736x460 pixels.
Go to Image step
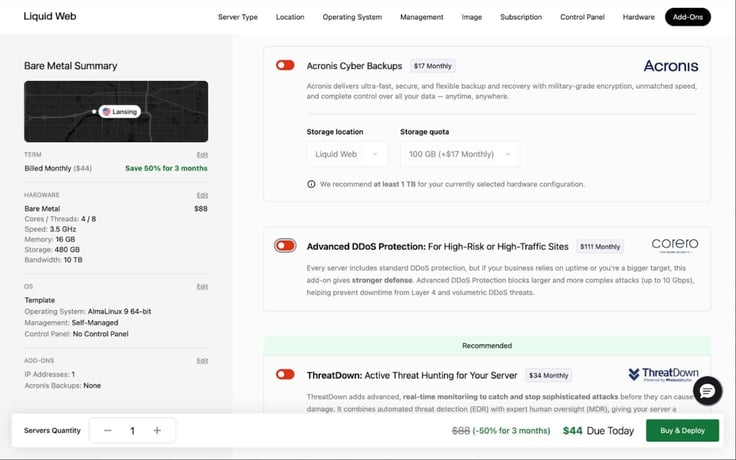[472, 17]
